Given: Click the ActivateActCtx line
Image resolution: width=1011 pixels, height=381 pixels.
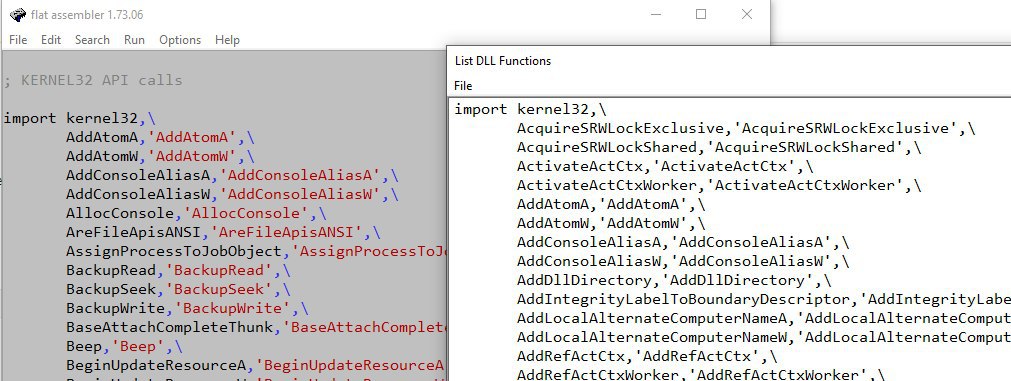Looking at the screenshot, I should (x=665, y=166).
